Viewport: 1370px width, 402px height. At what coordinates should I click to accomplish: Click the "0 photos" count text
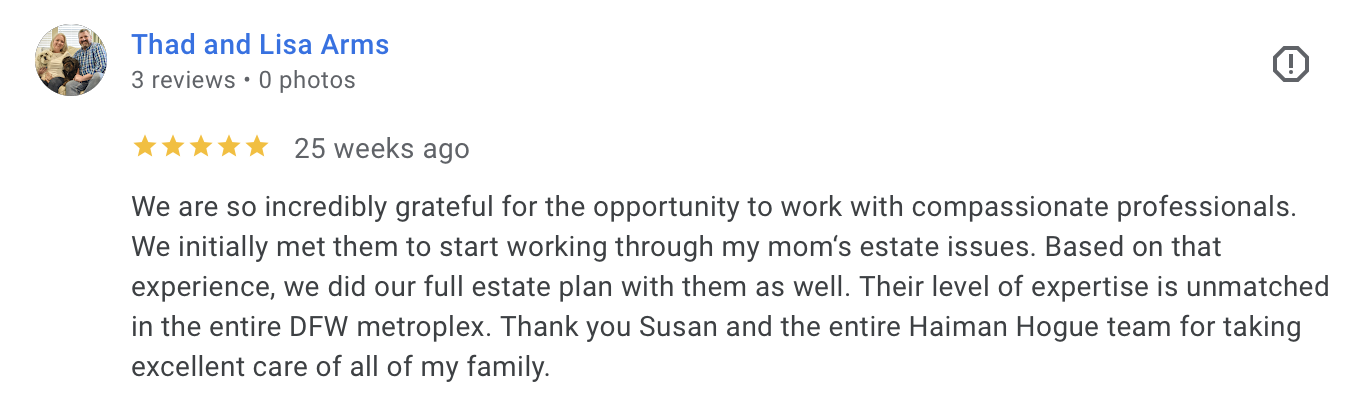307,80
